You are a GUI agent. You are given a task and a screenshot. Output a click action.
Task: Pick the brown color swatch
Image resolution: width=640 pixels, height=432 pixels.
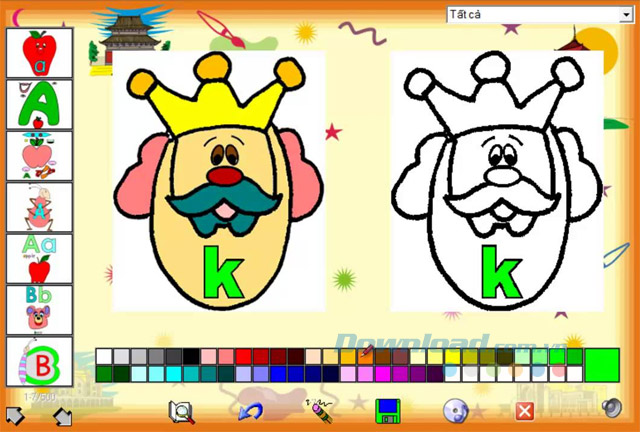pos(383,356)
